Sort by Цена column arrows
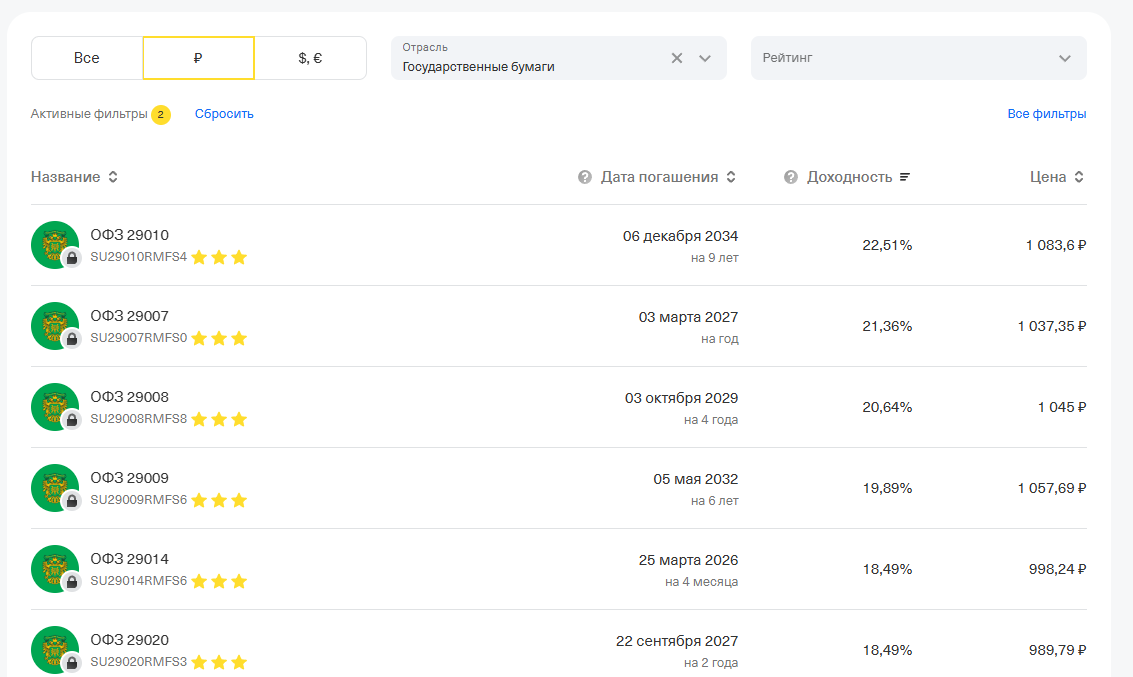Viewport: 1133px width, 677px height. (x=1079, y=177)
